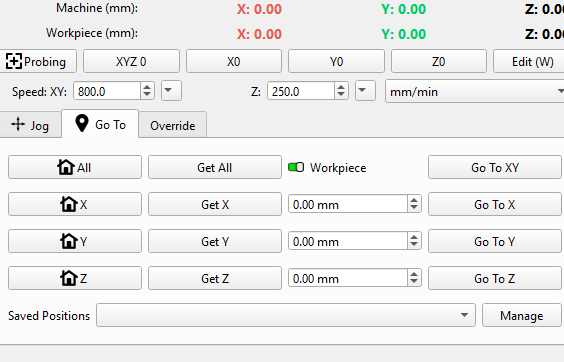Home the Z axis
The width and height of the screenshot is (564, 362).
tap(75, 278)
